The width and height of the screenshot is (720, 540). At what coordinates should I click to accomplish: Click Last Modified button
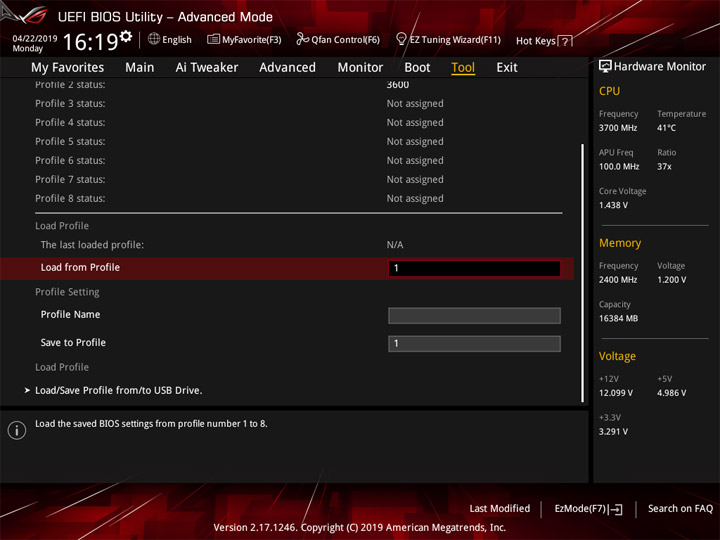[500, 509]
